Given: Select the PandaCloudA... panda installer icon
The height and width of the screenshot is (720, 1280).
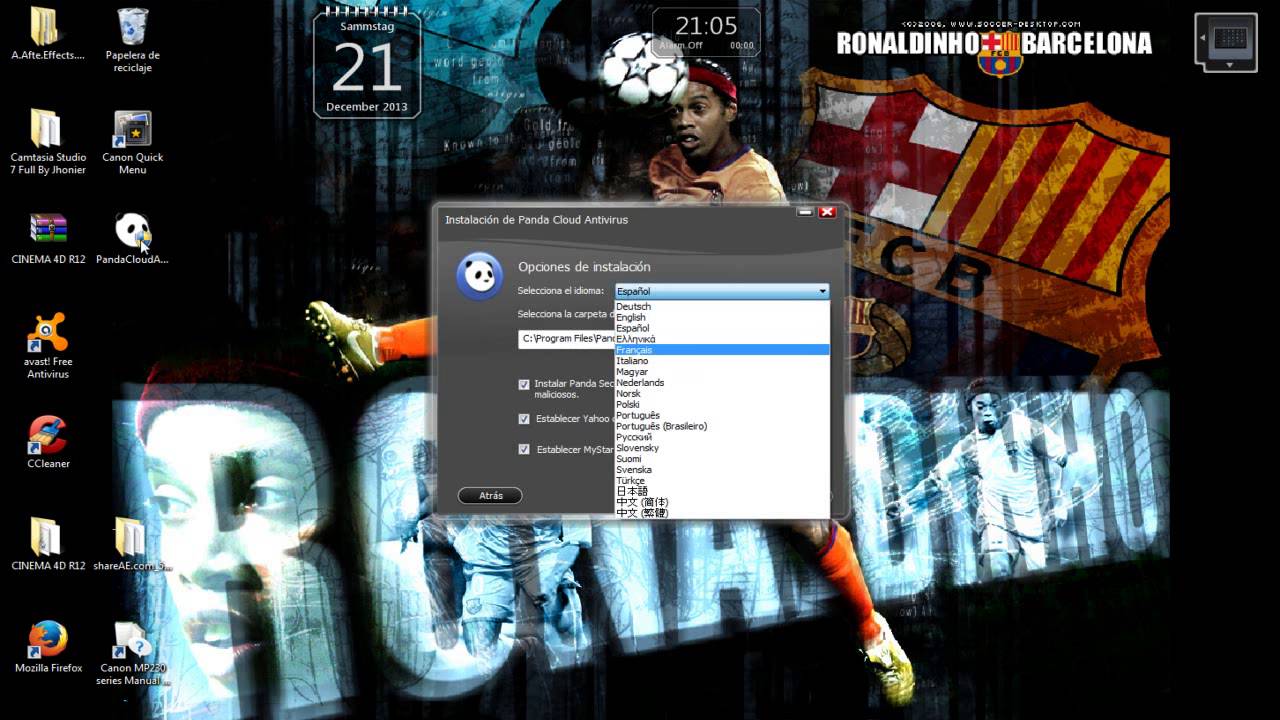Looking at the screenshot, I should (133, 230).
